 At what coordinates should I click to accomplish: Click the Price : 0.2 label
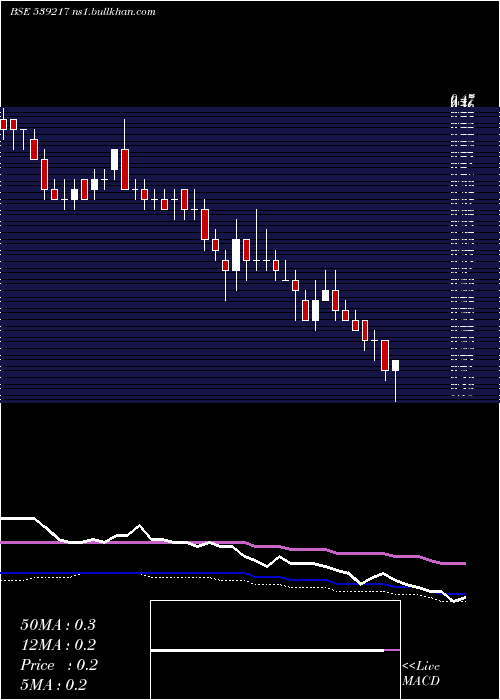[58, 665]
